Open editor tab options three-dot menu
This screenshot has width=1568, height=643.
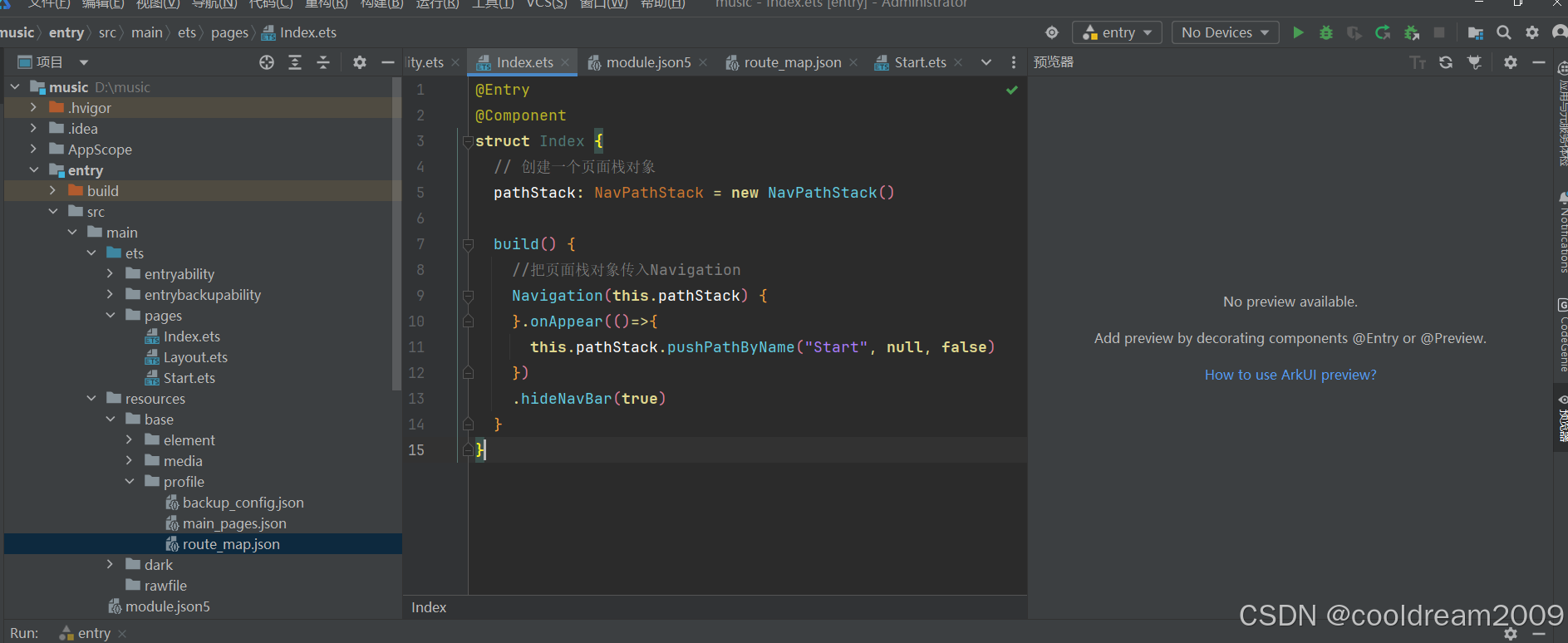[x=1014, y=62]
